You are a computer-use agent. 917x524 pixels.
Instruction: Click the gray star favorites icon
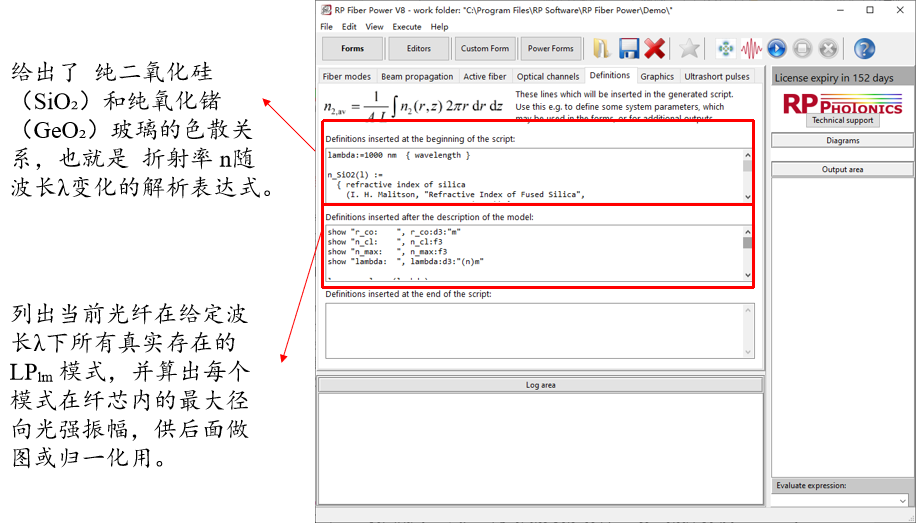click(x=690, y=49)
